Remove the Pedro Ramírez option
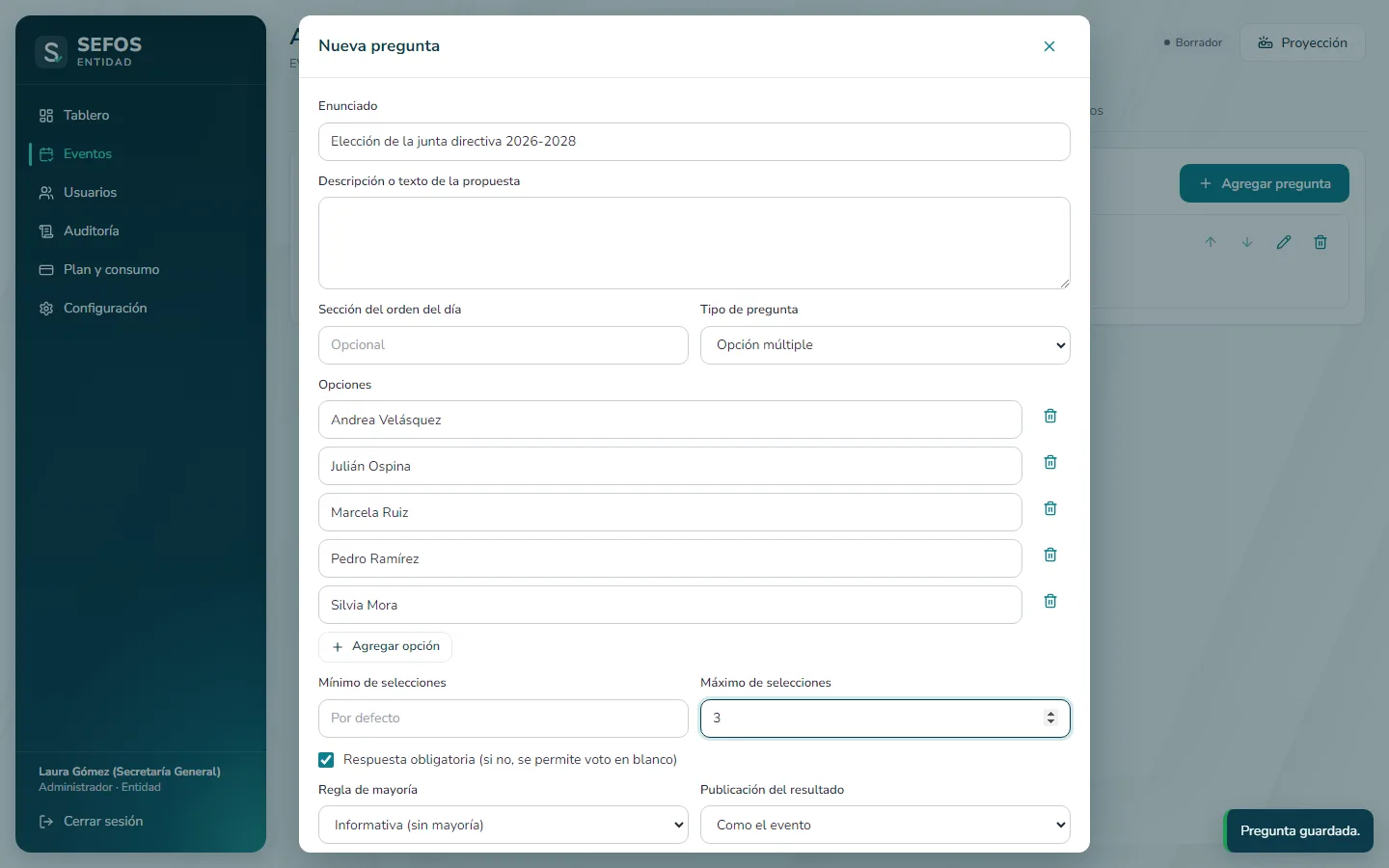Screen dimensions: 1389x868 coord(1050,555)
